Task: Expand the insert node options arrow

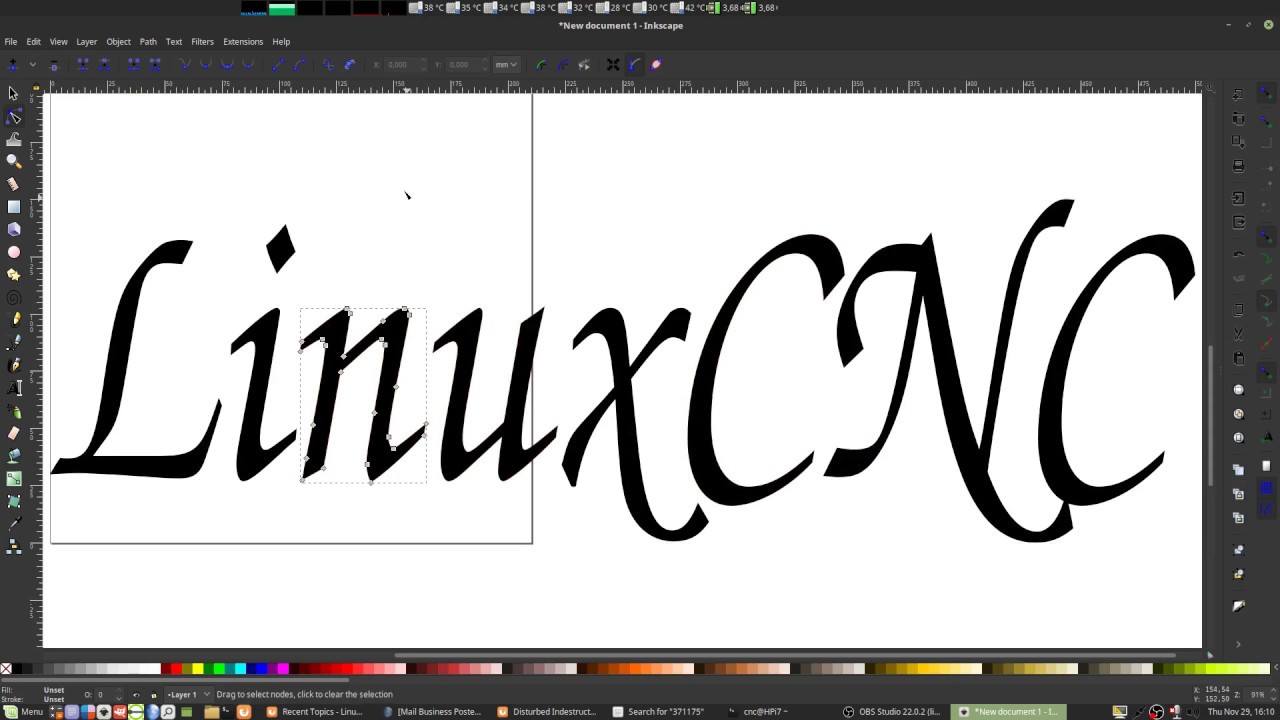Action: [x=32, y=64]
